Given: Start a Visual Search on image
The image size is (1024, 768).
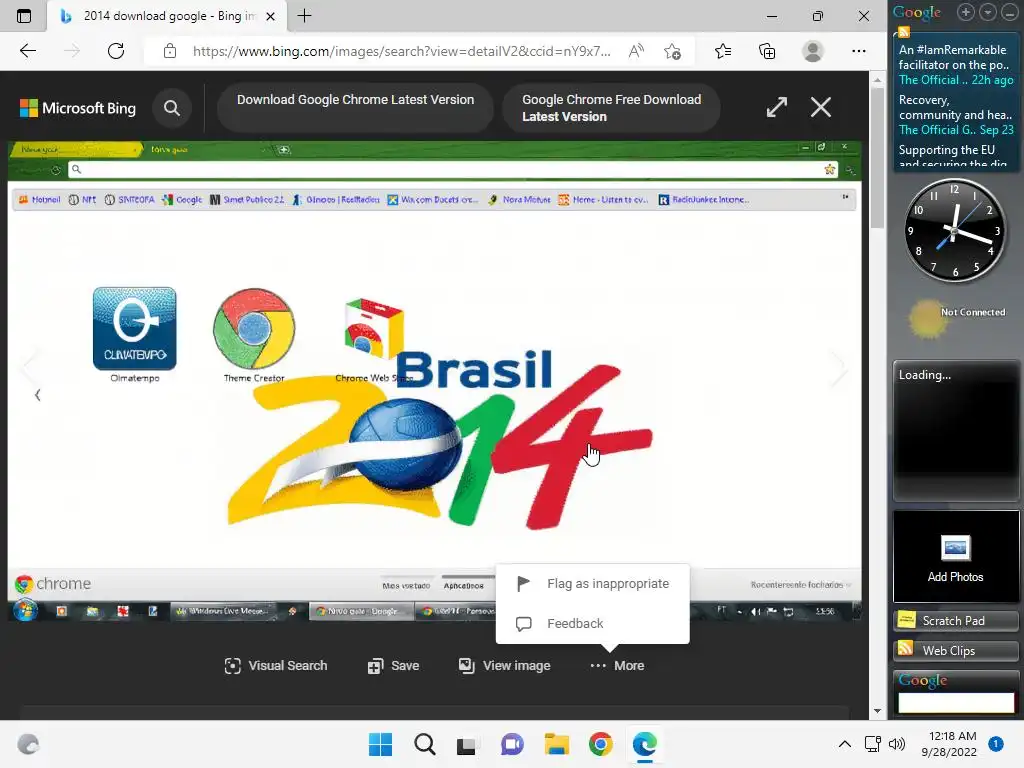Looking at the screenshot, I should [276, 665].
